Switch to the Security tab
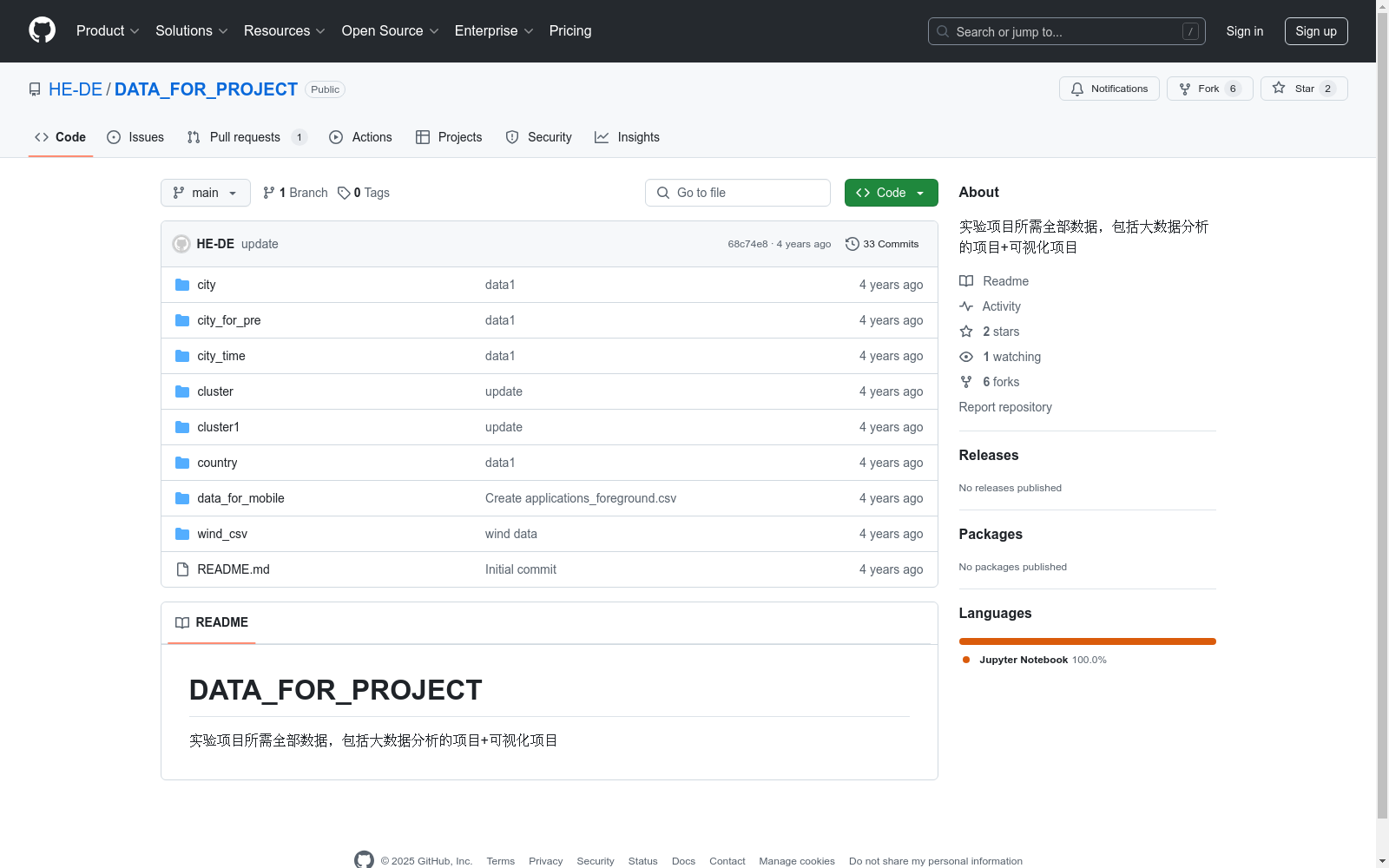The image size is (1389, 868). (x=539, y=137)
